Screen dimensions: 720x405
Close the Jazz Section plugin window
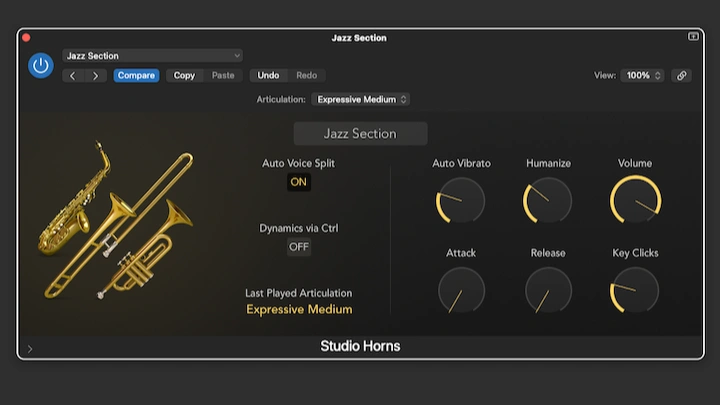click(26, 38)
